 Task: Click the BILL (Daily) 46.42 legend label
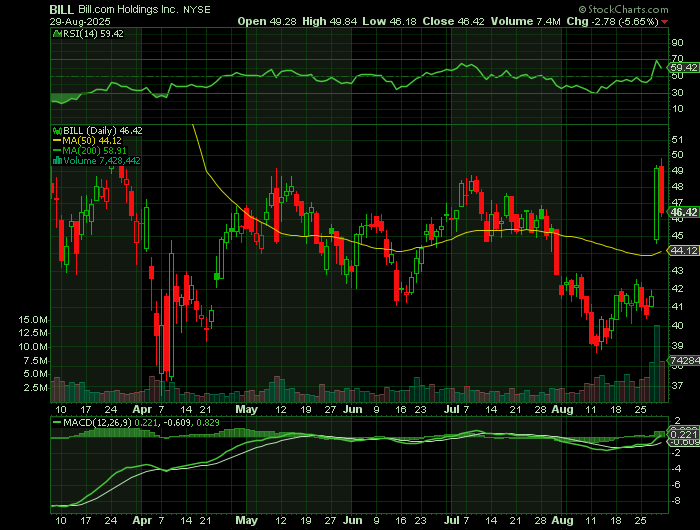(x=103, y=131)
